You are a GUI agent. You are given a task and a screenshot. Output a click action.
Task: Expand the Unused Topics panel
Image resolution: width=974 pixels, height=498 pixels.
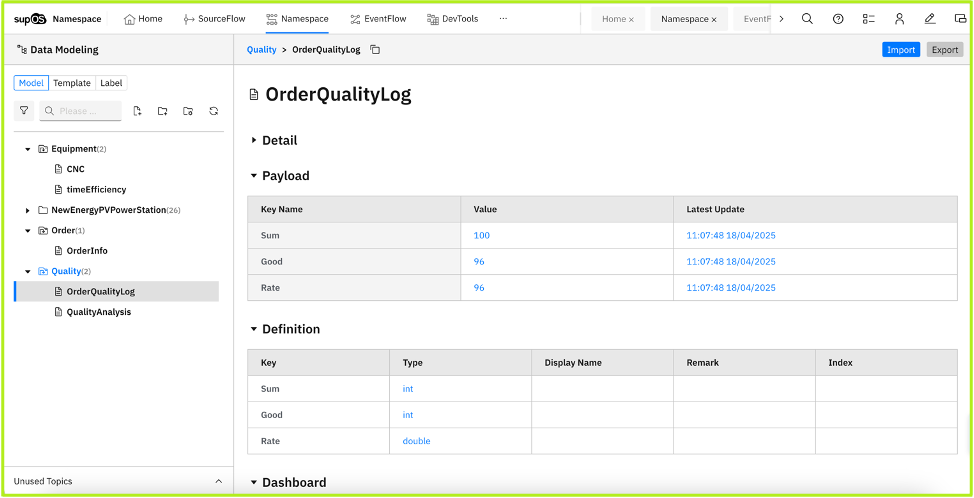tap(219, 481)
